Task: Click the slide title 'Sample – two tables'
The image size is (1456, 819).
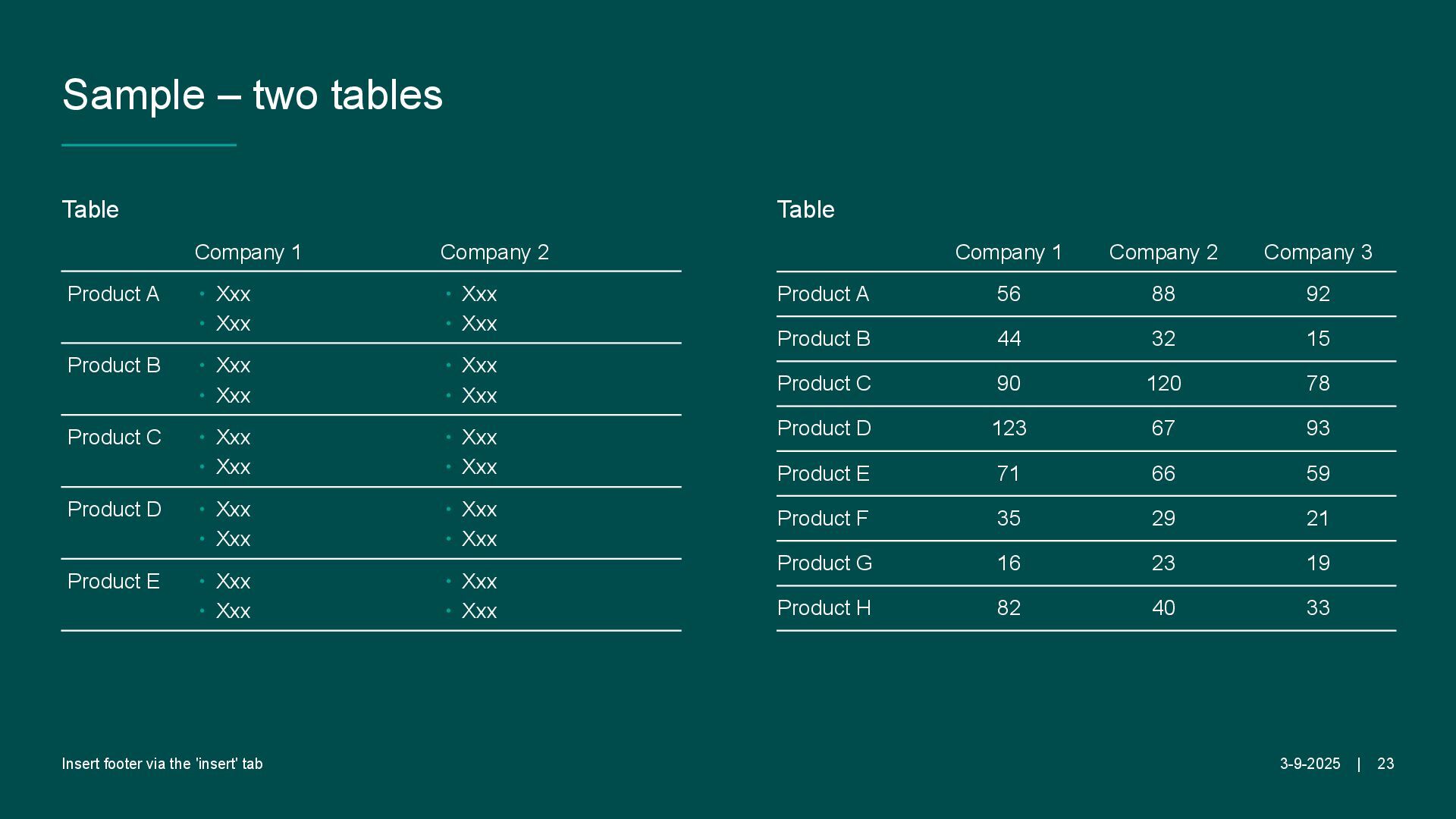Action: tap(252, 96)
